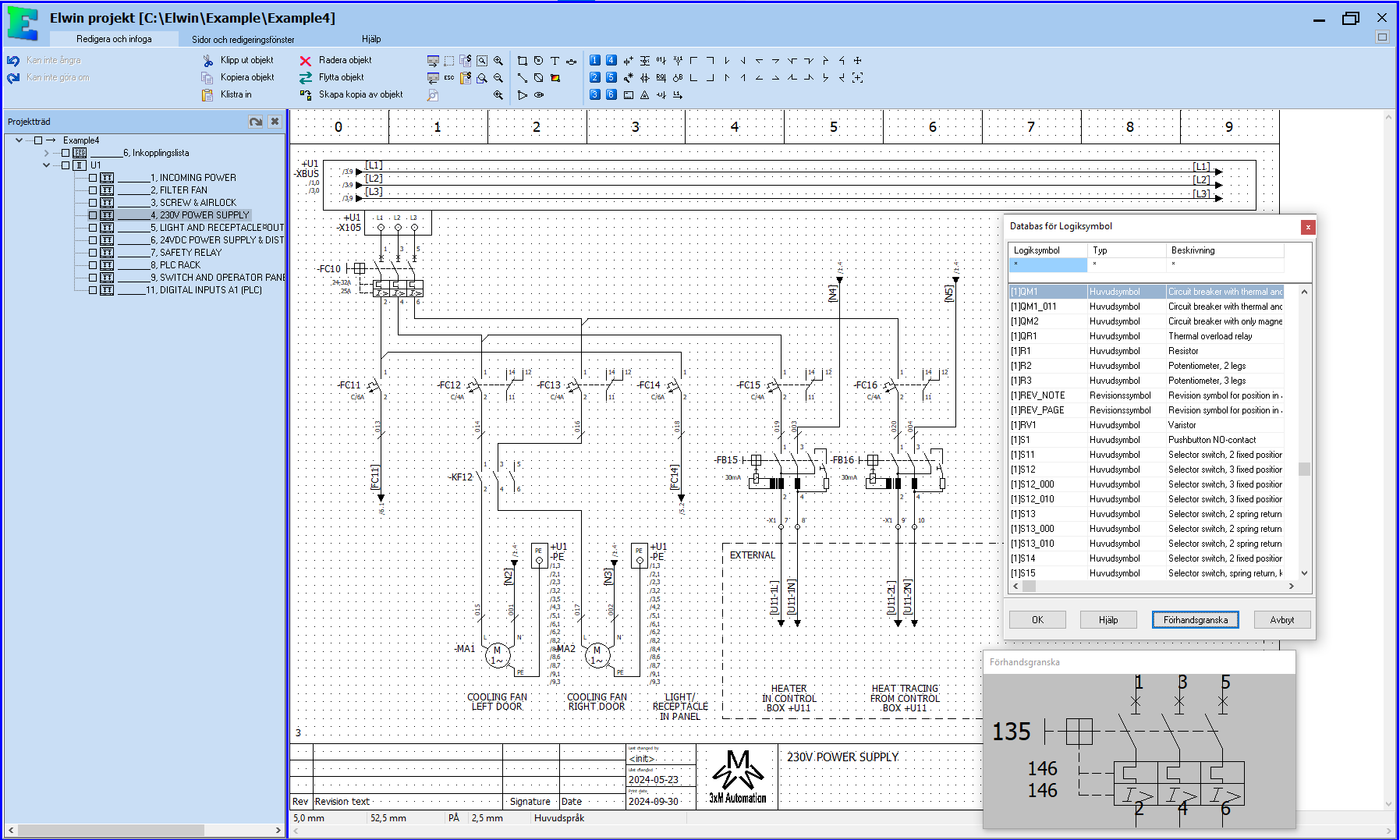Switch to the Sidor och redigeringsfönster tab
The height and width of the screenshot is (840, 1400).
242,38
